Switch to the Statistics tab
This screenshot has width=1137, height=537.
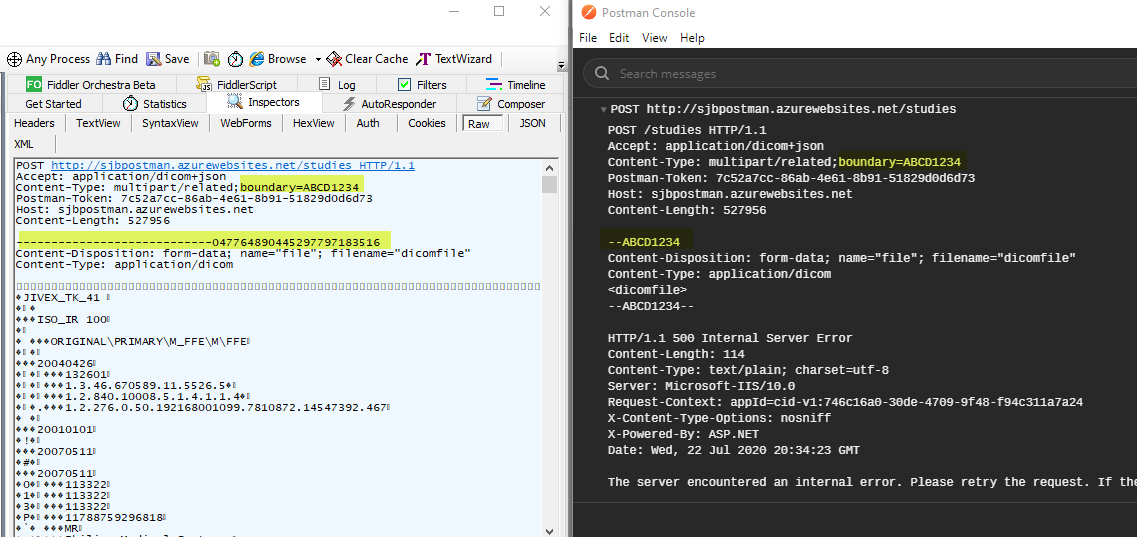(154, 104)
